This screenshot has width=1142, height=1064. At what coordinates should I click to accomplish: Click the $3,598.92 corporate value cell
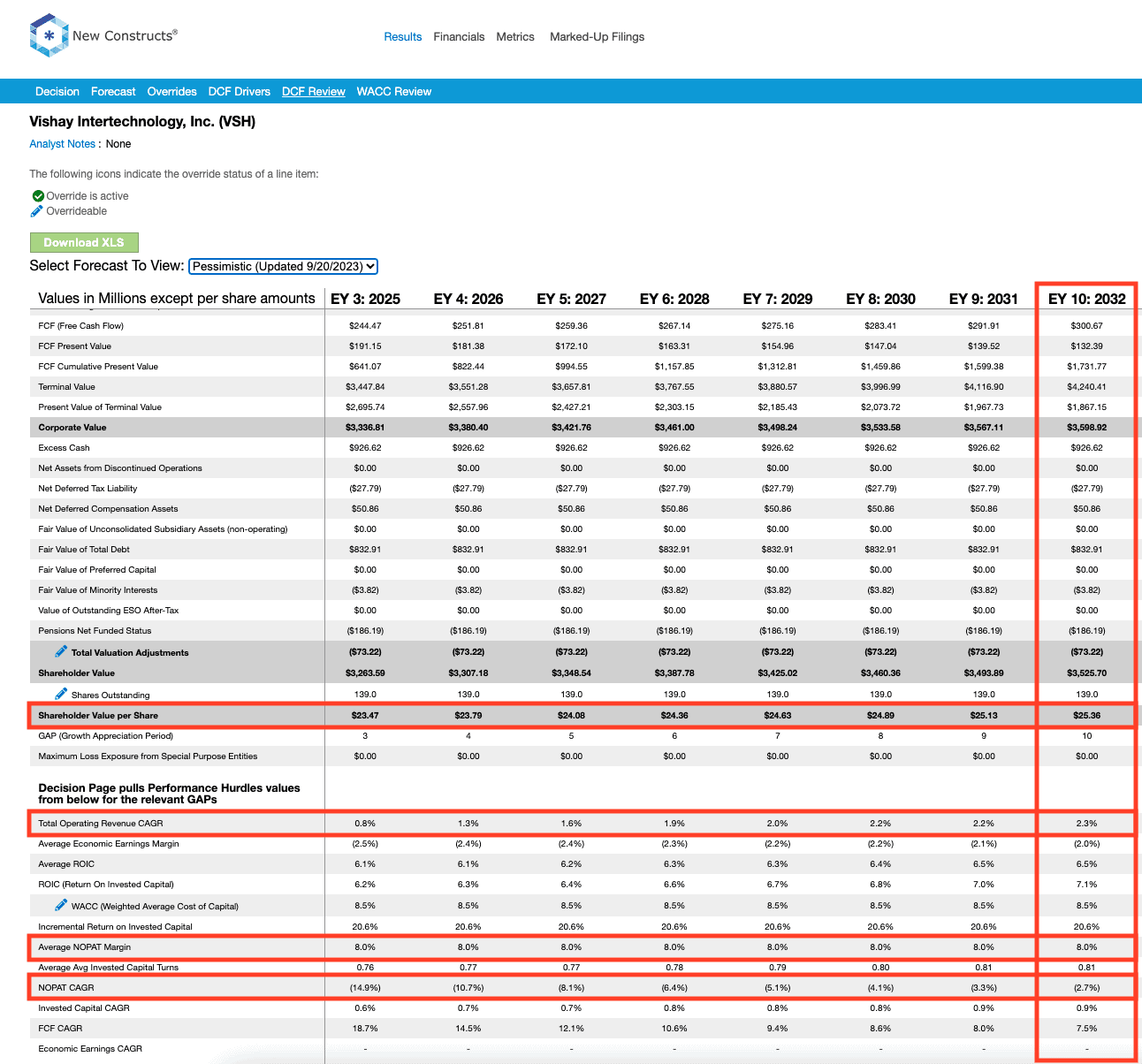pyautogui.click(x=1087, y=428)
